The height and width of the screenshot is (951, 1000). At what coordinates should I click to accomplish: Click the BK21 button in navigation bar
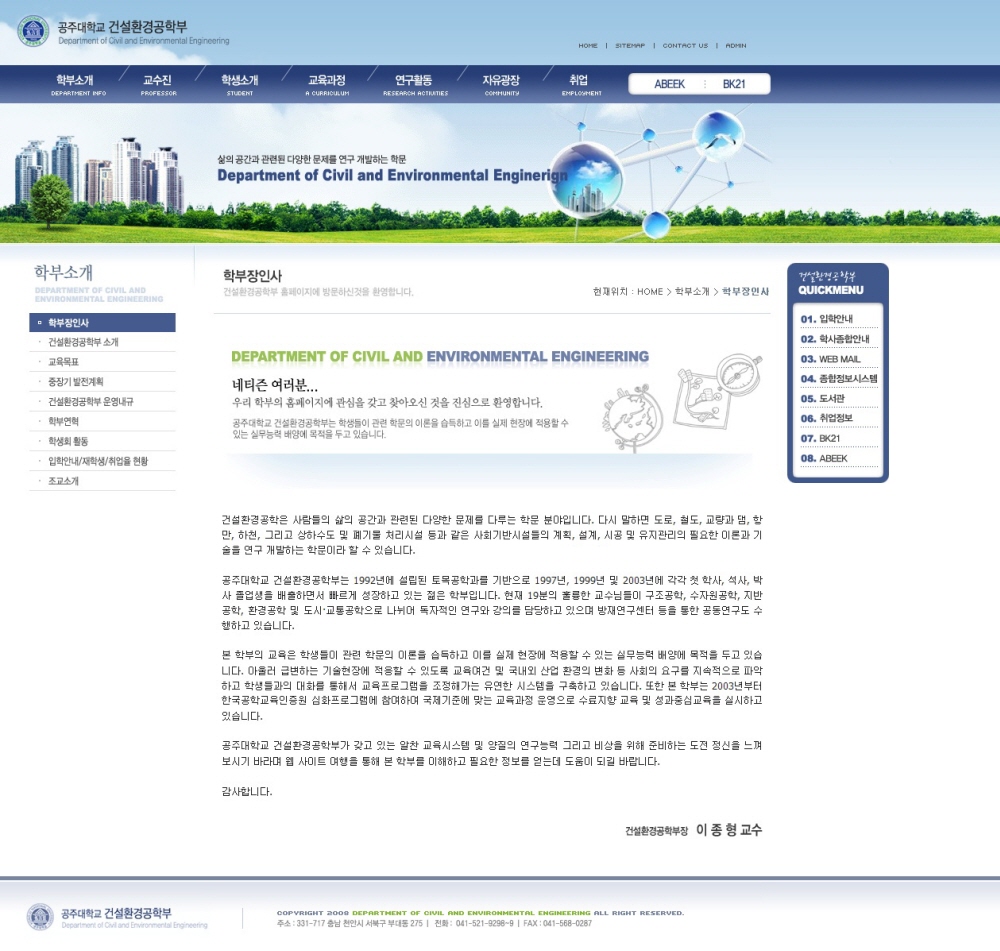tap(734, 84)
